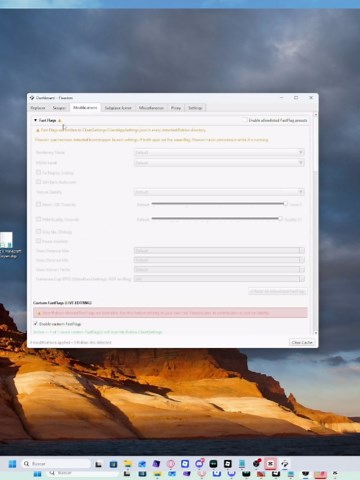This screenshot has width=360, height=480.
Task: Click the Reset All FastFlags button
Action: tap(278, 291)
